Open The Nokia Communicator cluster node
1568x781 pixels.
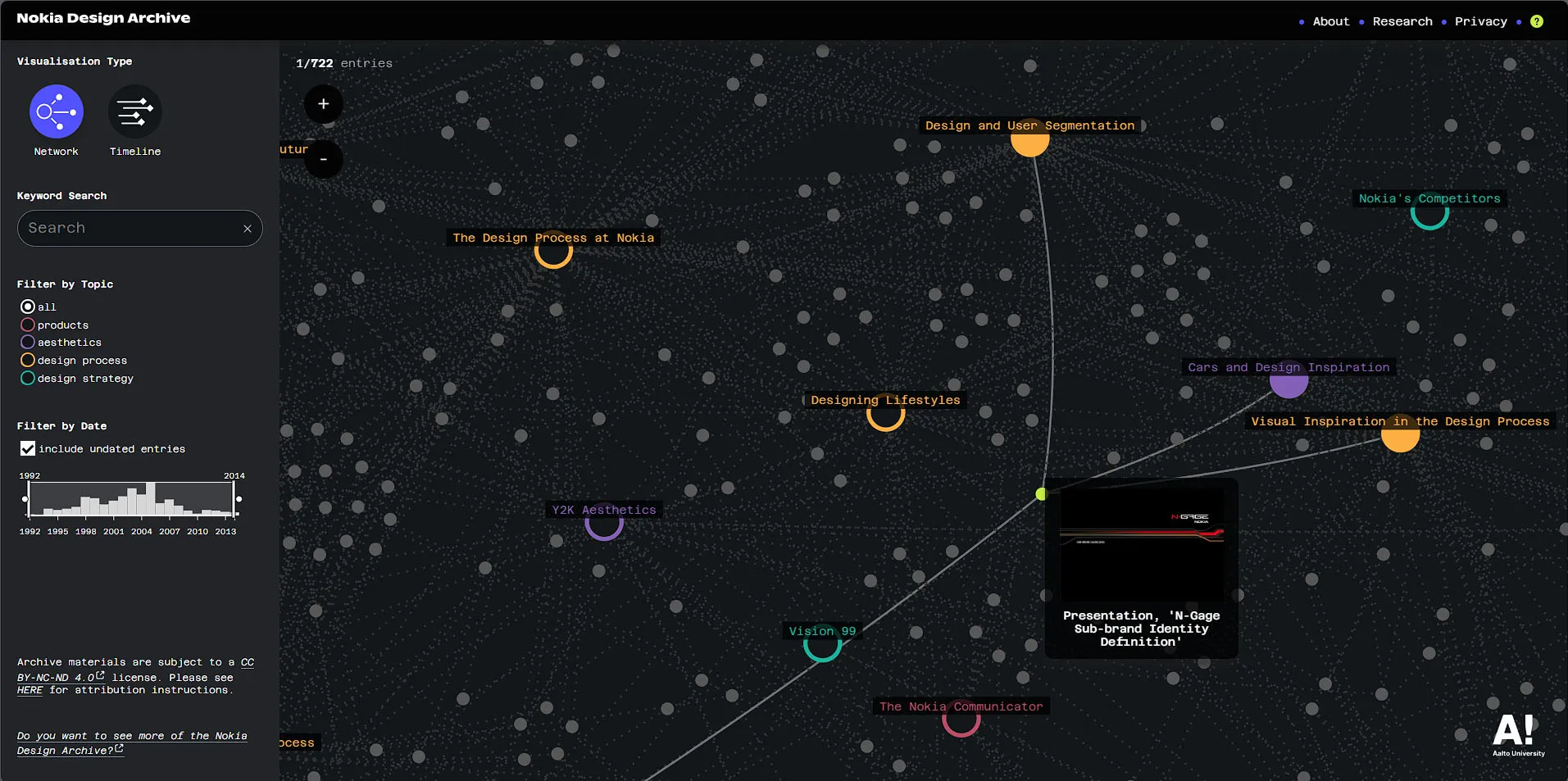pos(961,719)
